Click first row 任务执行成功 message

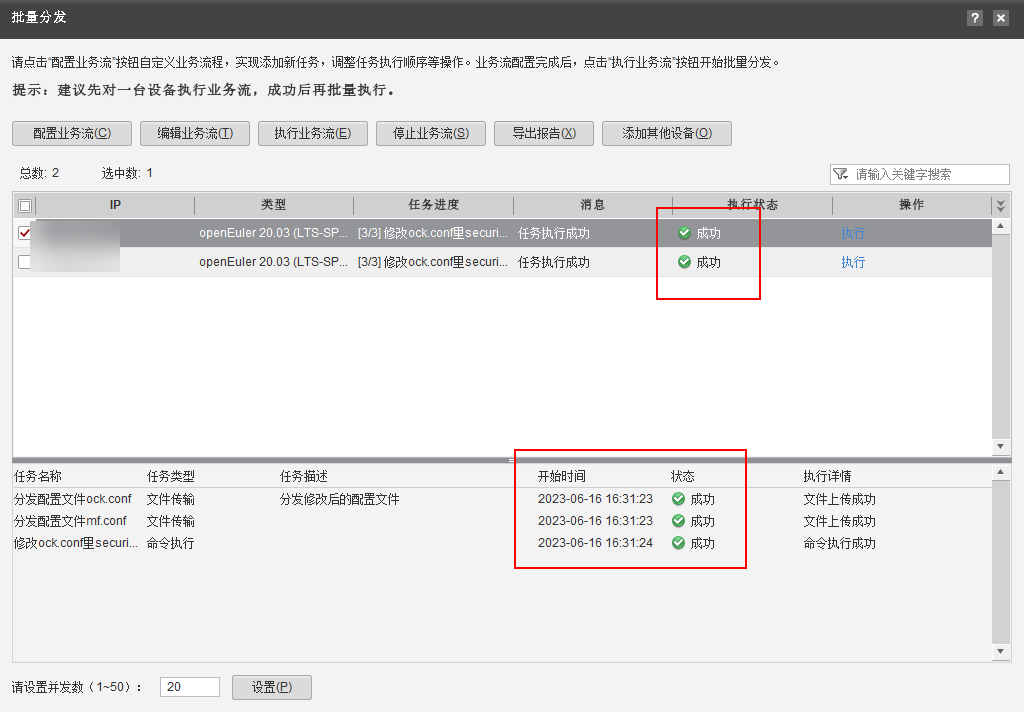(554, 233)
